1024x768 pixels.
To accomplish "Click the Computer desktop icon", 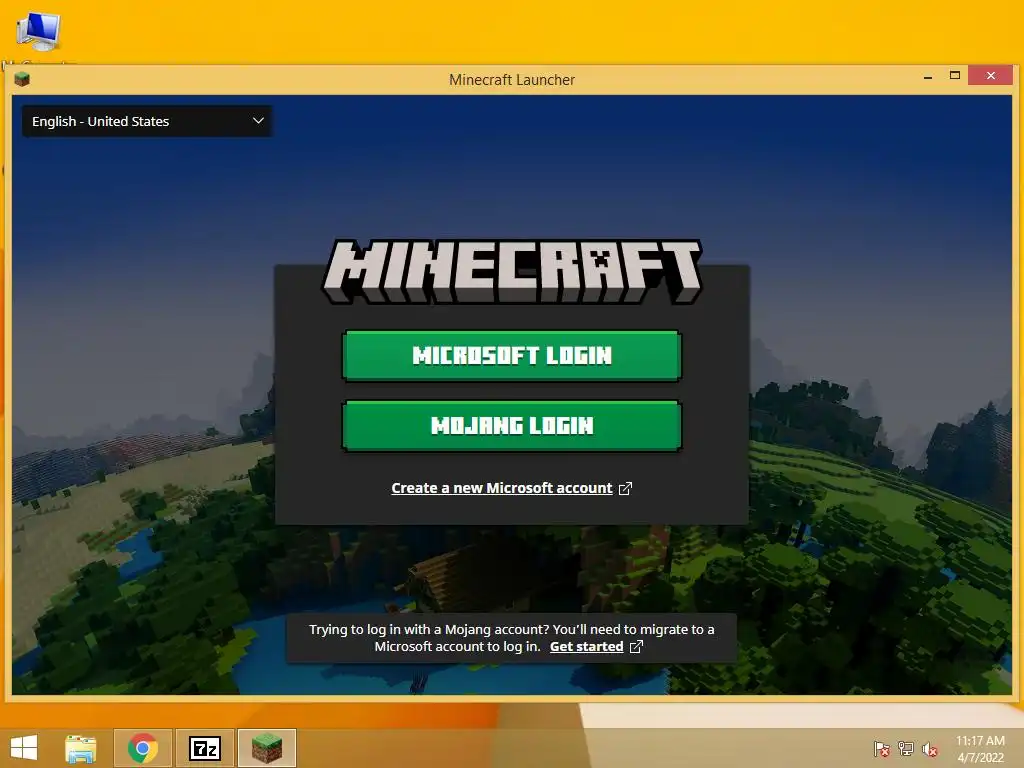I will click(39, 32).
